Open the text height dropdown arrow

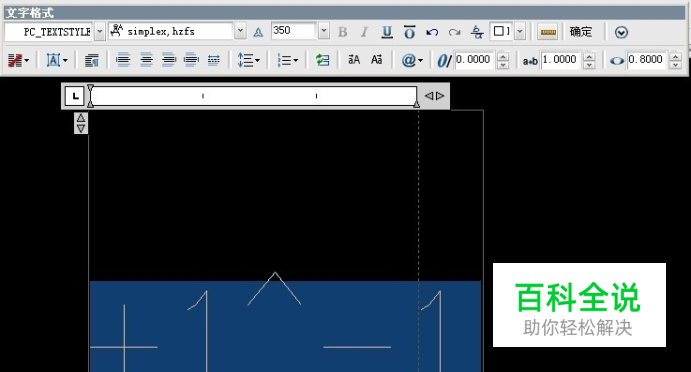pos(324,31)
